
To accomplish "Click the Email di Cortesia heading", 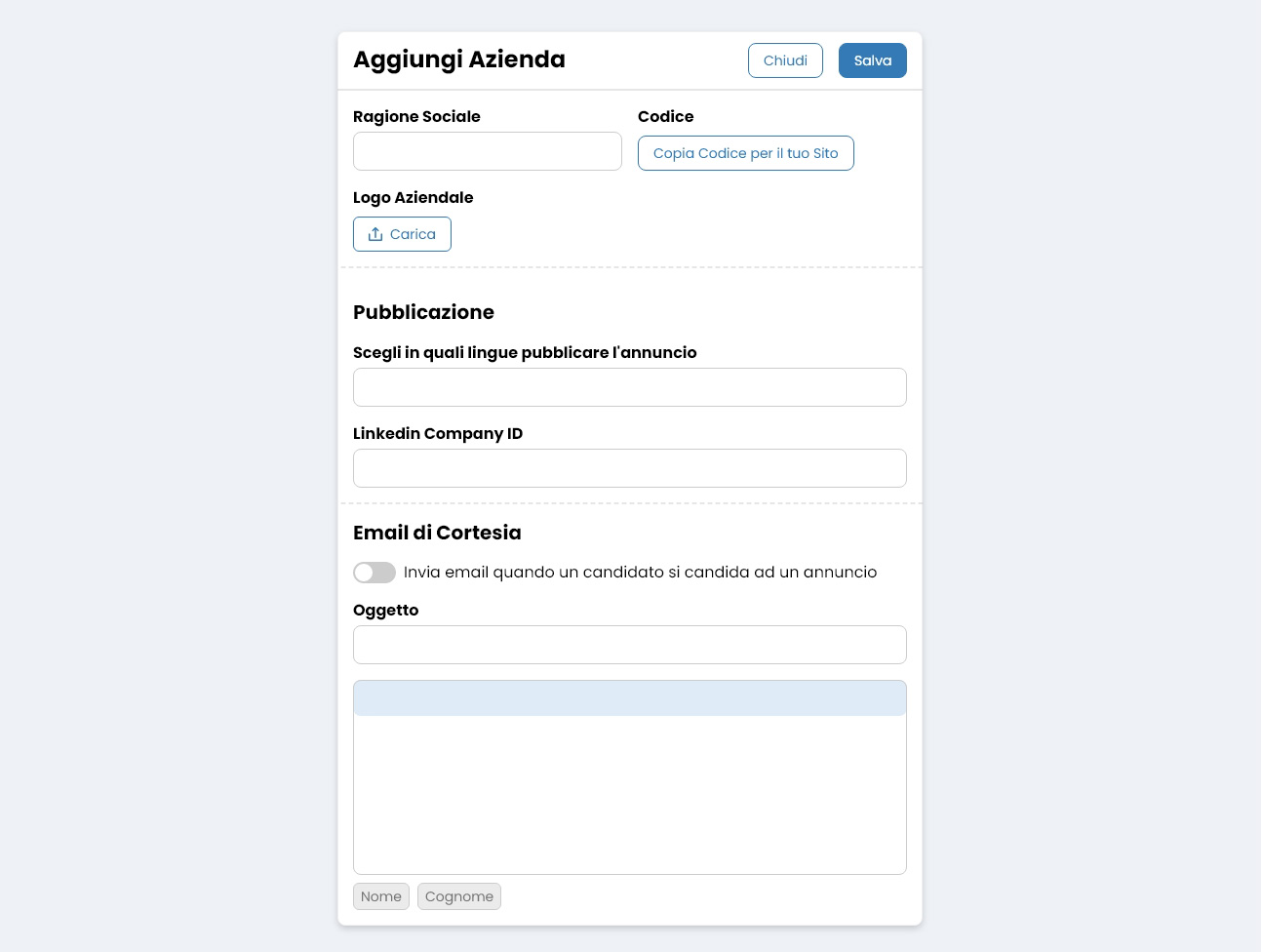I will (x=437, y=533).
